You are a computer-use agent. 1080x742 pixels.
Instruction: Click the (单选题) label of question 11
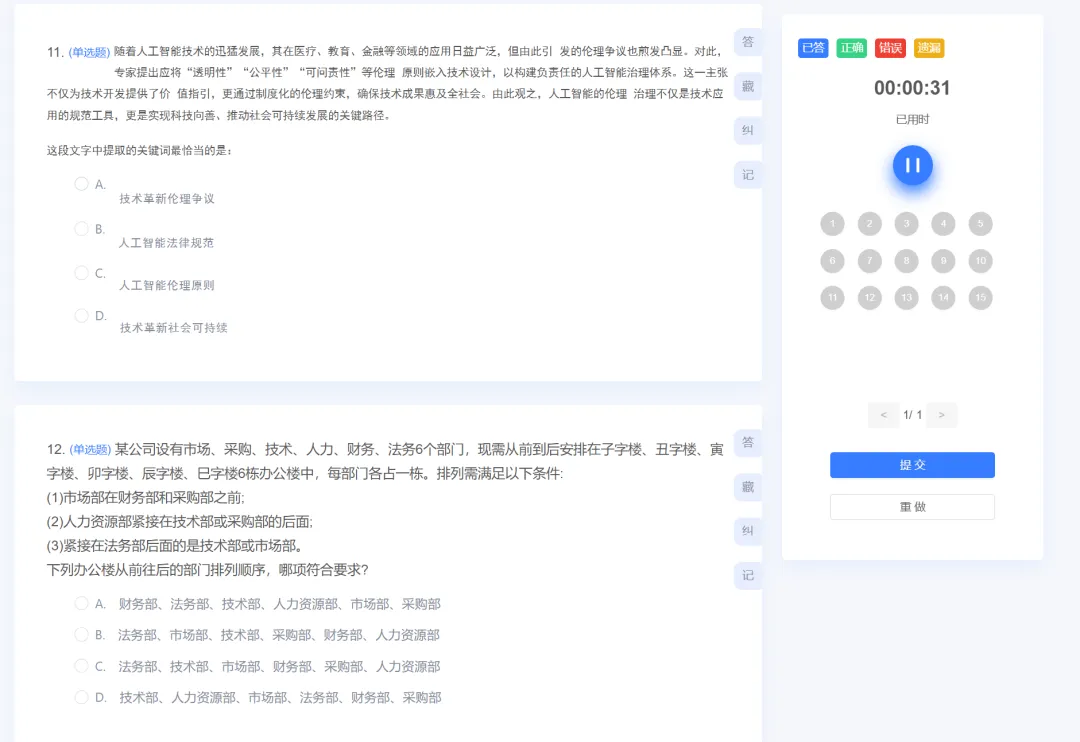(x=90, y=52)
